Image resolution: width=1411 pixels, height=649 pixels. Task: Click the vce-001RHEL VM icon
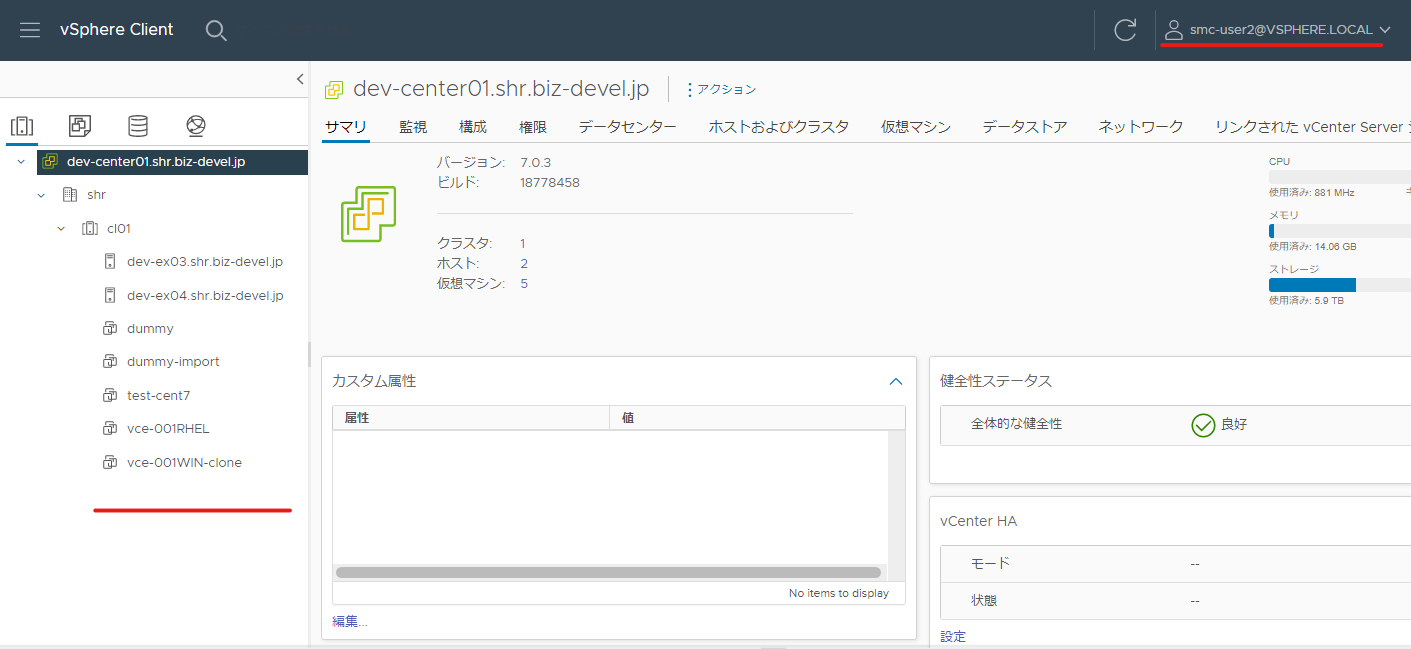click(x=110, y=429)
